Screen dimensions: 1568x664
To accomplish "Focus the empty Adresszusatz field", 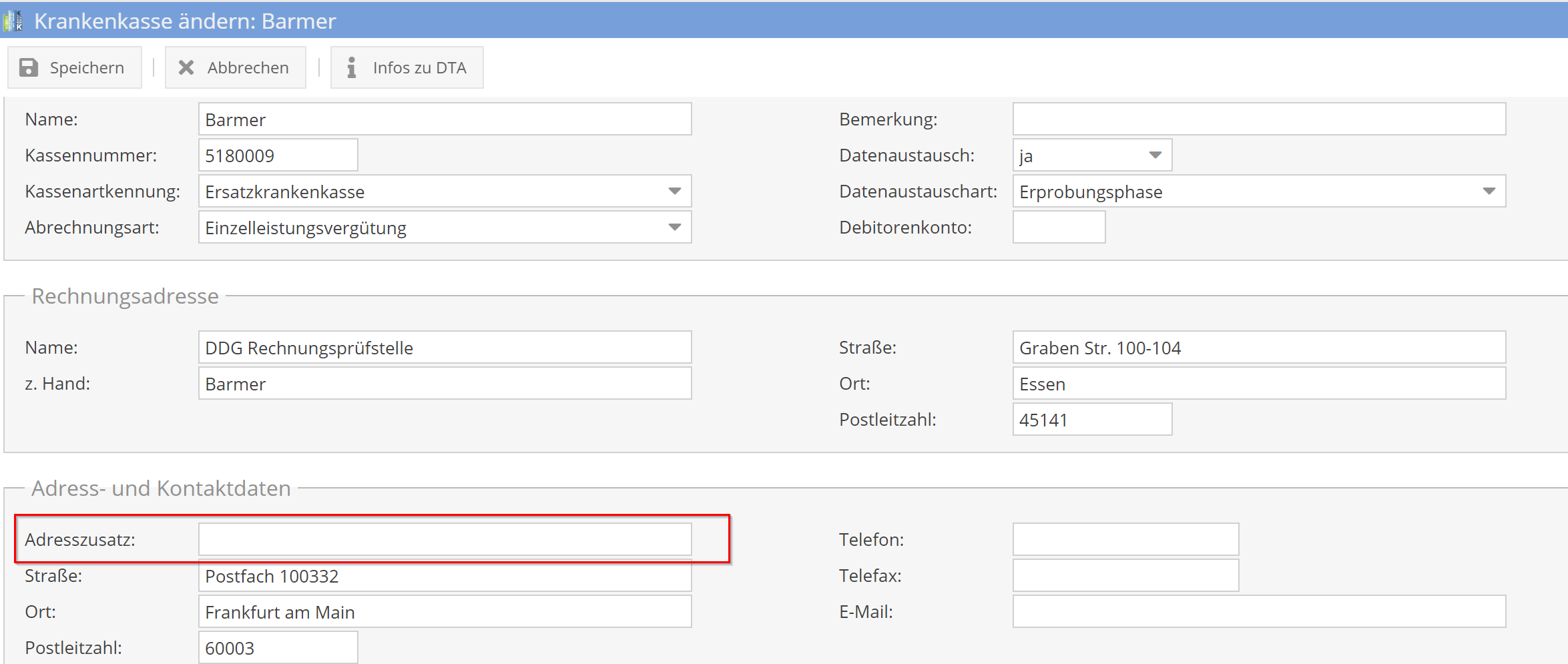I will coord(445,539).
